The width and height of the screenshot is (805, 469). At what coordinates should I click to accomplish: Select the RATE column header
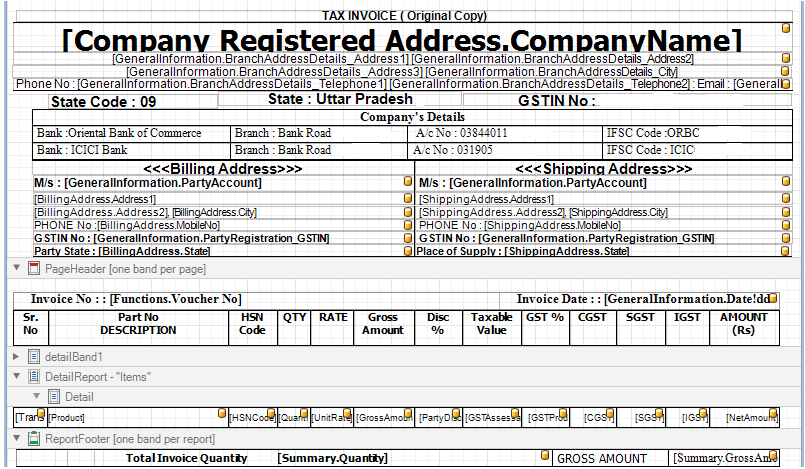[x=333, y=326]
